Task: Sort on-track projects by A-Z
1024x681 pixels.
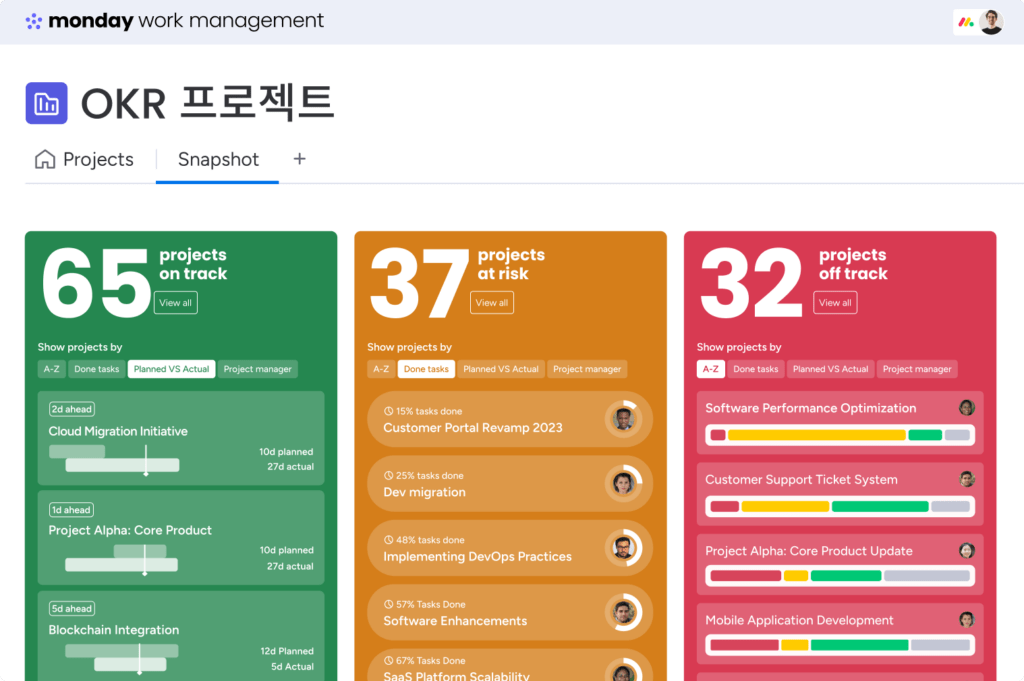Action: [x=51, y=369]
